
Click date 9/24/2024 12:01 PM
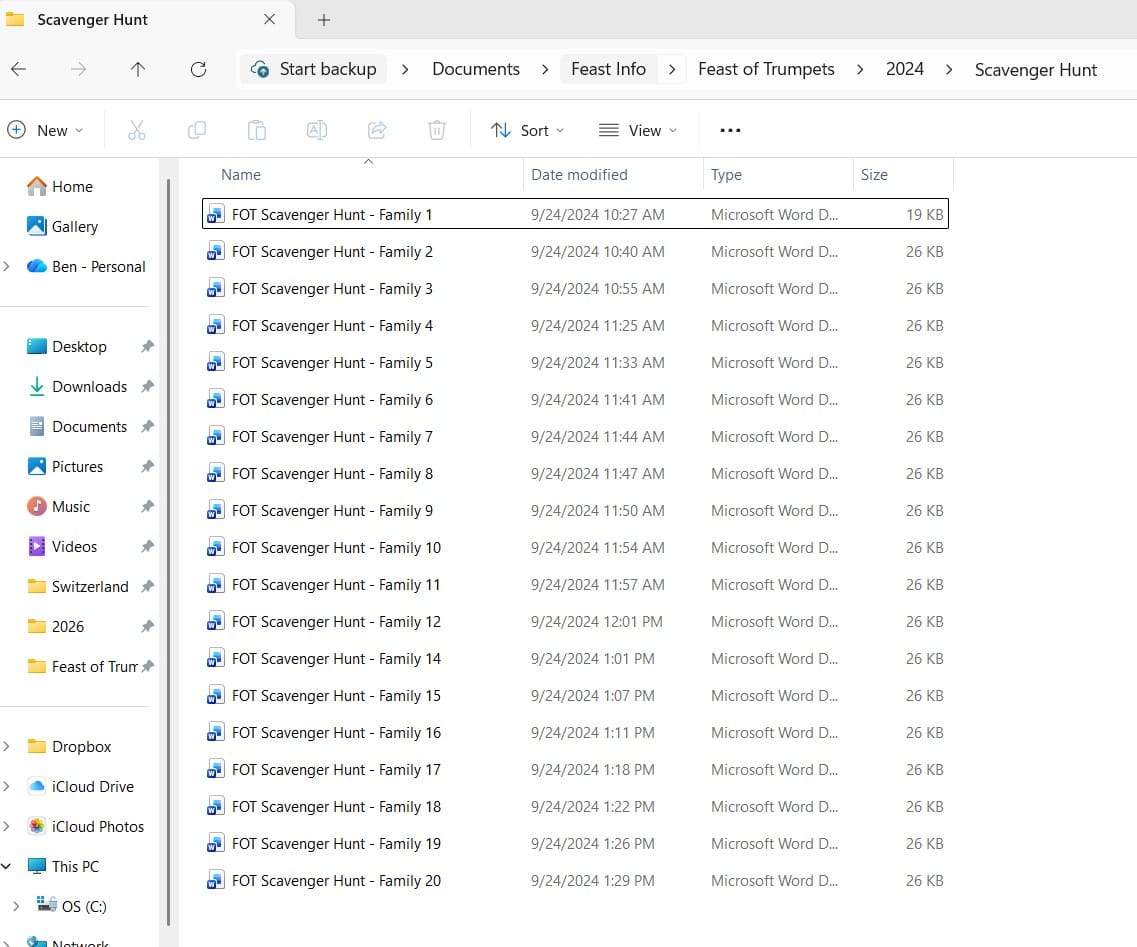pyautogui.click(x=597, y=622)
